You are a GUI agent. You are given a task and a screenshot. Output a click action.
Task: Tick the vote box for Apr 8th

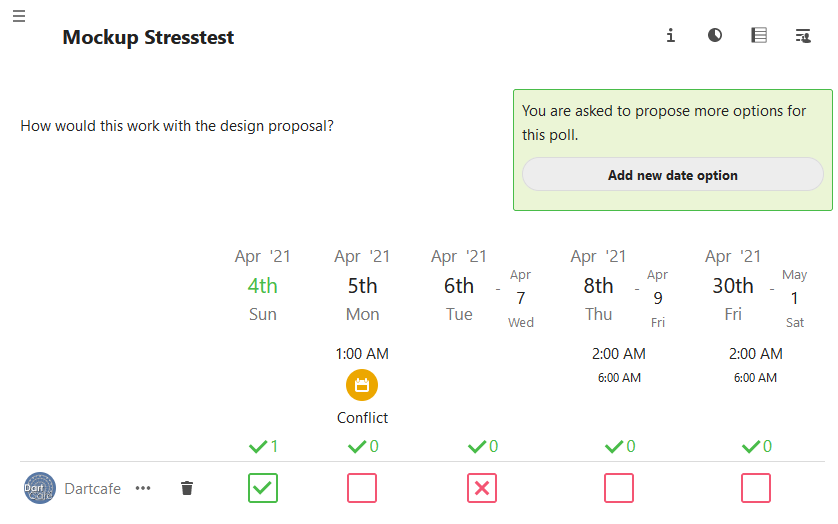click(x=619, y=488)
